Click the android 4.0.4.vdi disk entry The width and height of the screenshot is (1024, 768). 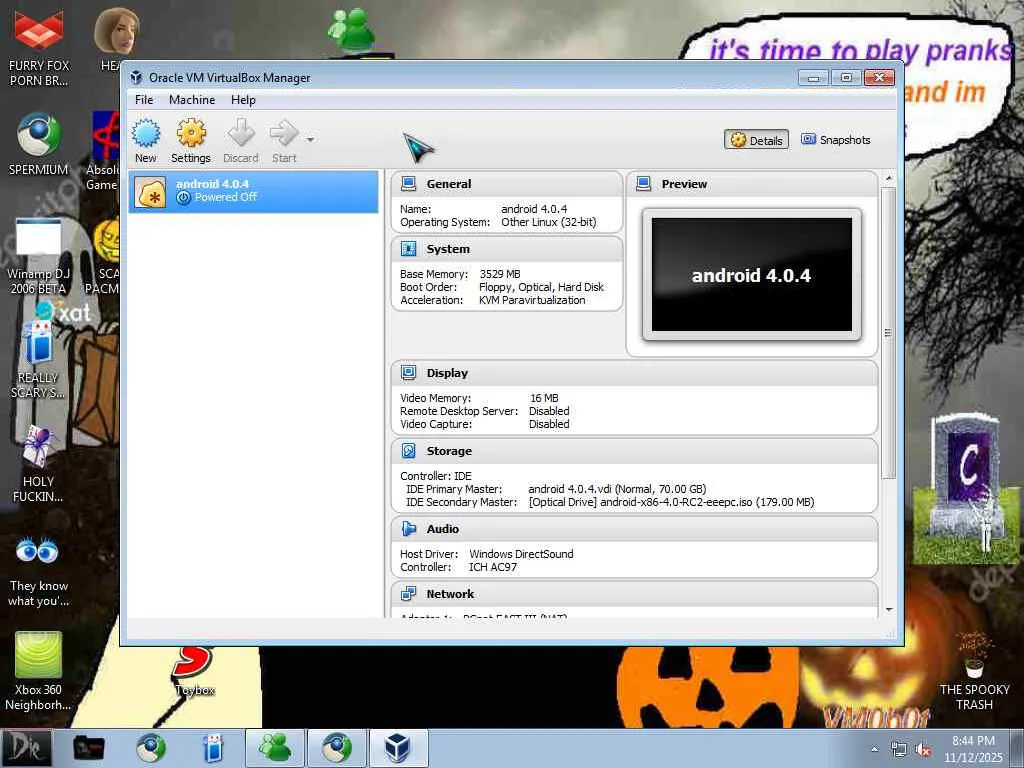point(617,489)
